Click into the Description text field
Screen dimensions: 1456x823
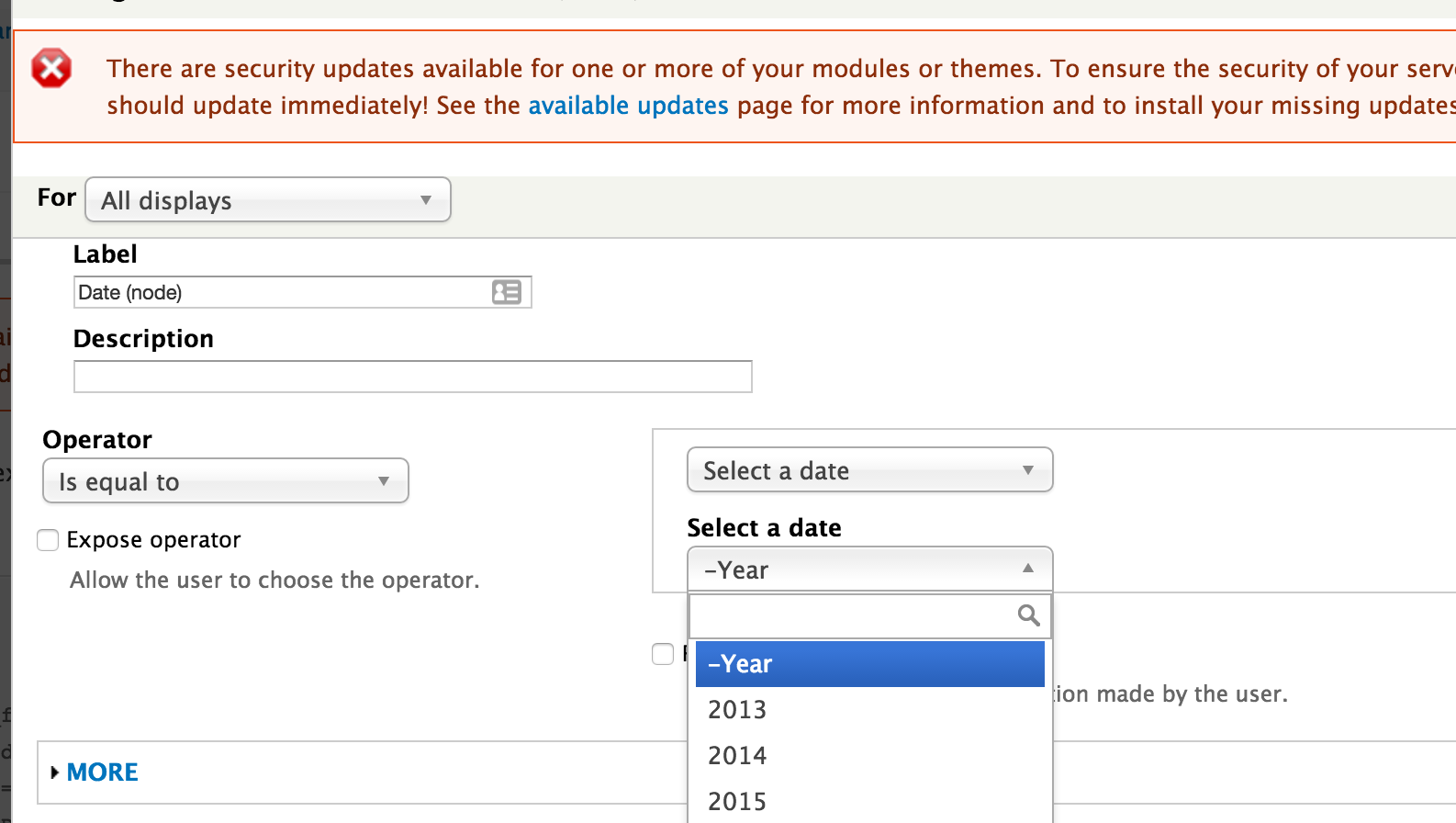pos(413,377)
